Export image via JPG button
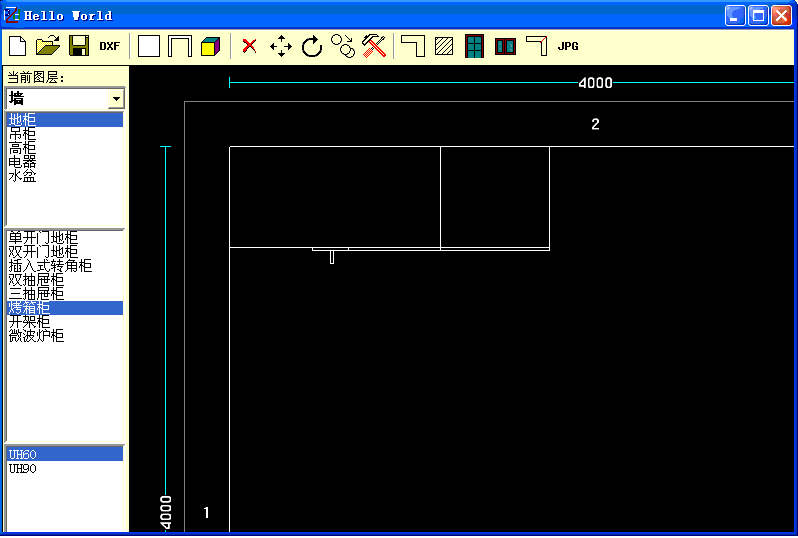 click(568, 46)
